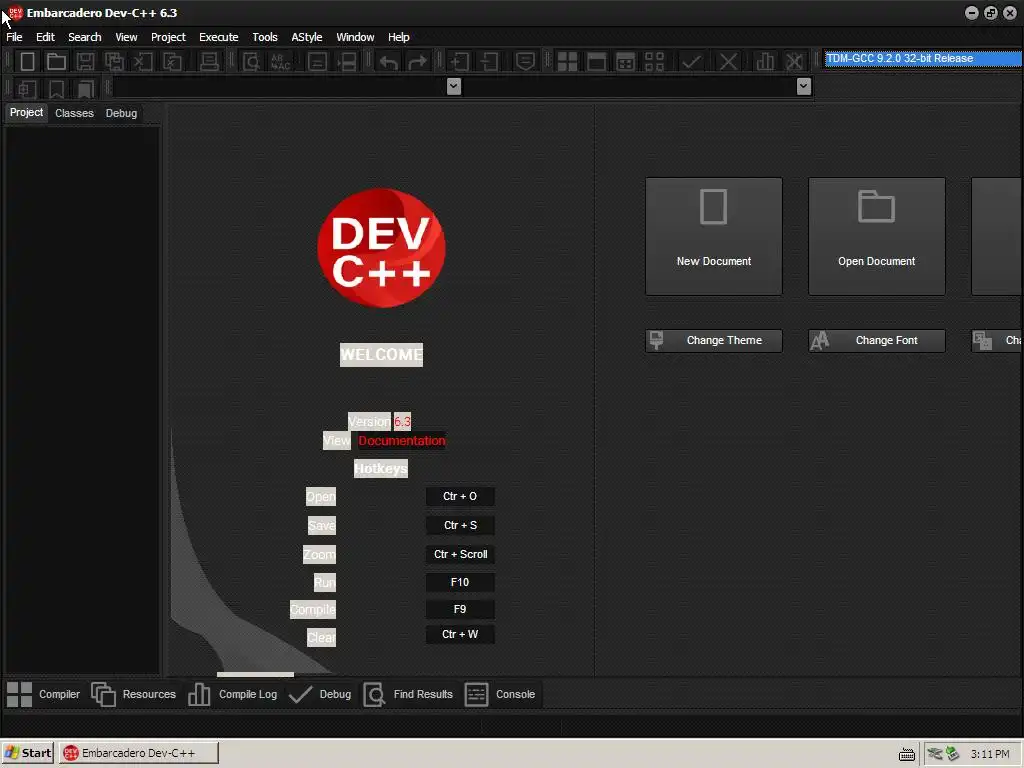The image size is (1024, 768).
Task: Click the 'F10' Run hotkey label
Action: point(460,583)
